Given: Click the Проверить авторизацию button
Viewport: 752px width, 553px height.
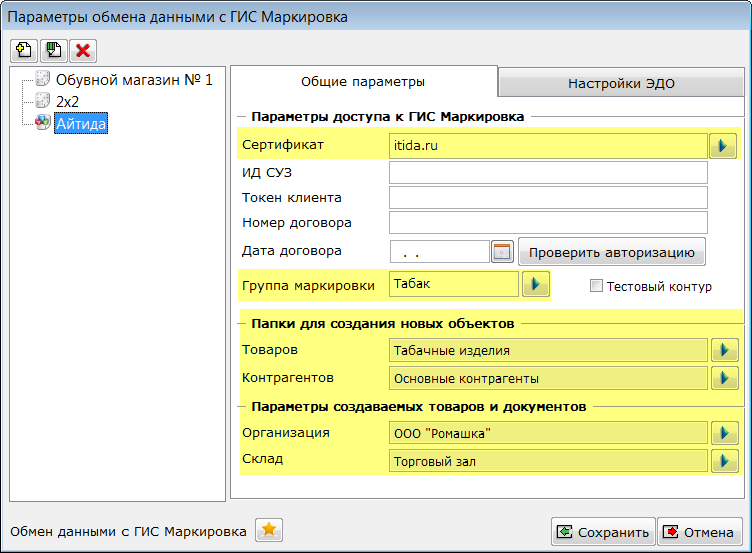Looking at the screenshot, I should point(611,252).
